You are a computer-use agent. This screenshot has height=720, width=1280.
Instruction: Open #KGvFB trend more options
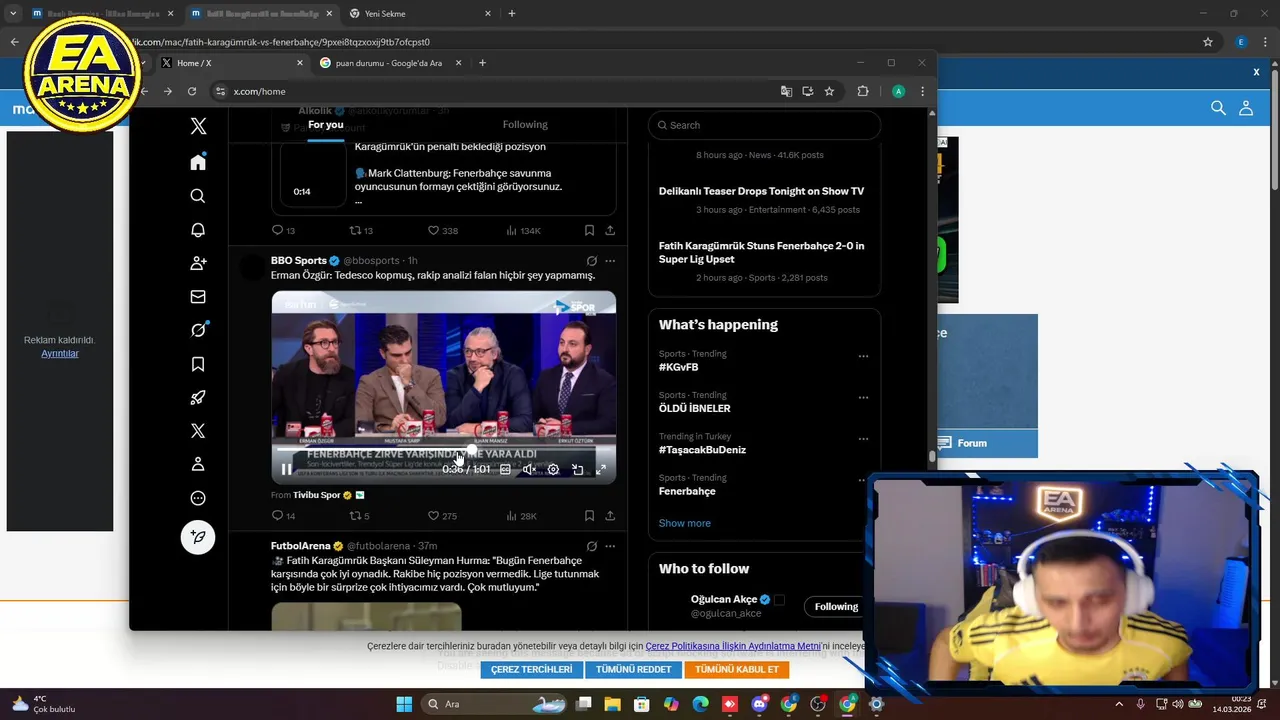coord(863,356)
